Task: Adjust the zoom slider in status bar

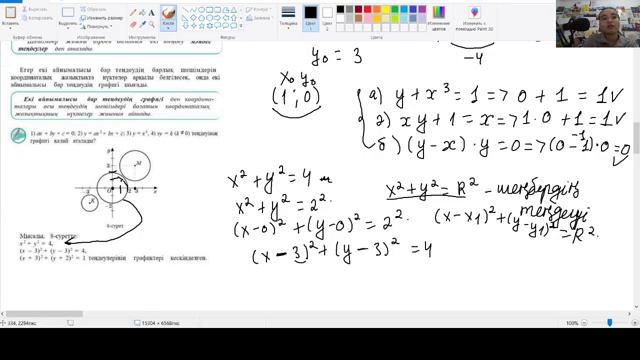Action: [x=609, y=323]
